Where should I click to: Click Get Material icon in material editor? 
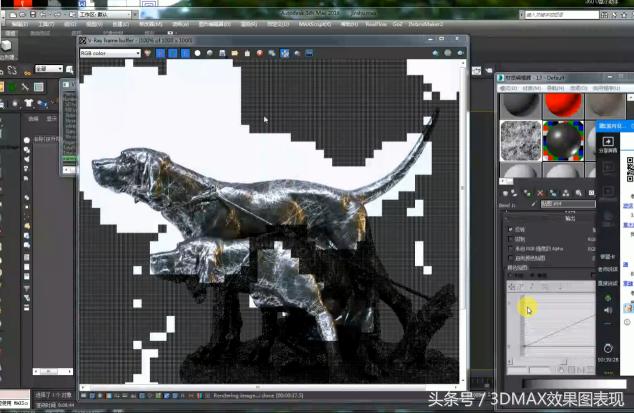click(x=505, y=193)
